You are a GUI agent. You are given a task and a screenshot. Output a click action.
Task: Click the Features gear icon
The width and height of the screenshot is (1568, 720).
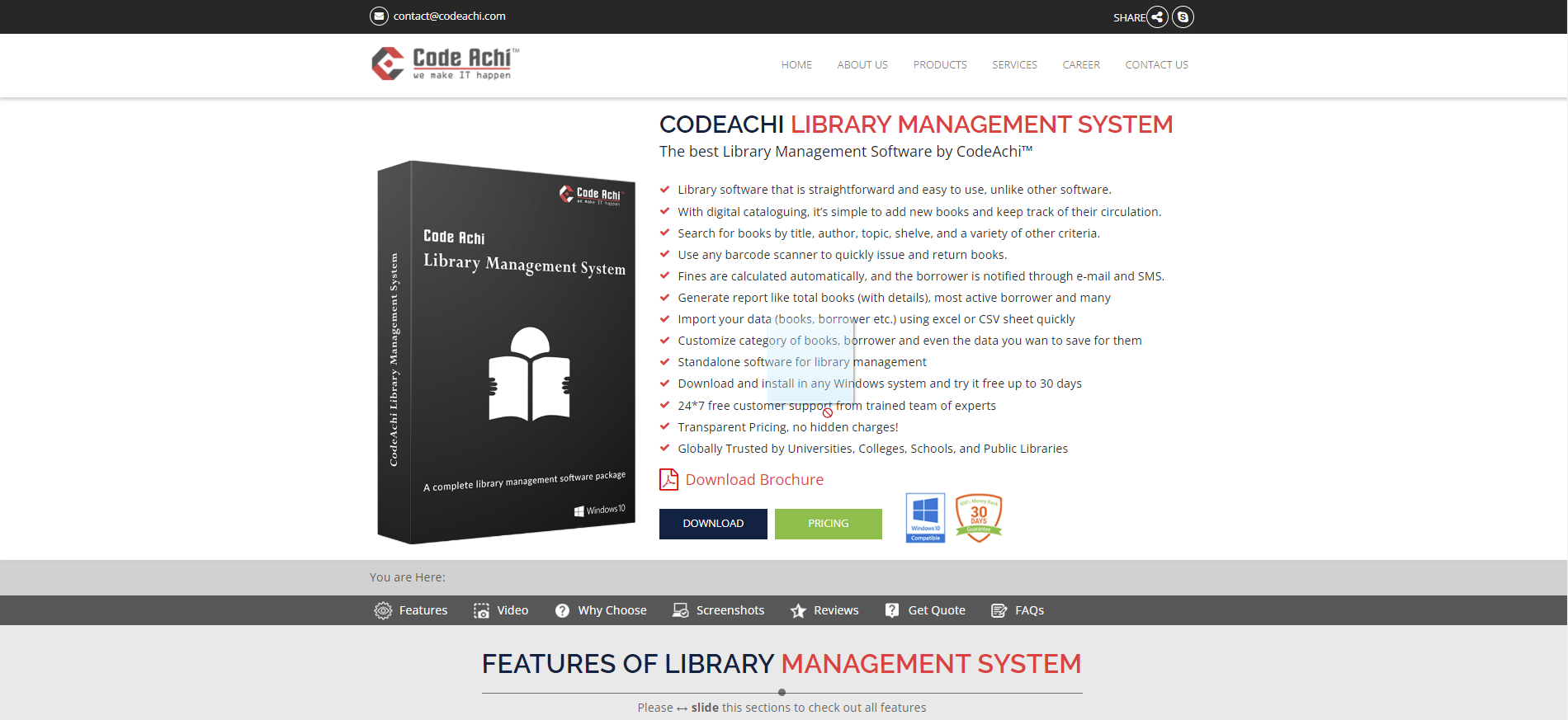[383, 610]
